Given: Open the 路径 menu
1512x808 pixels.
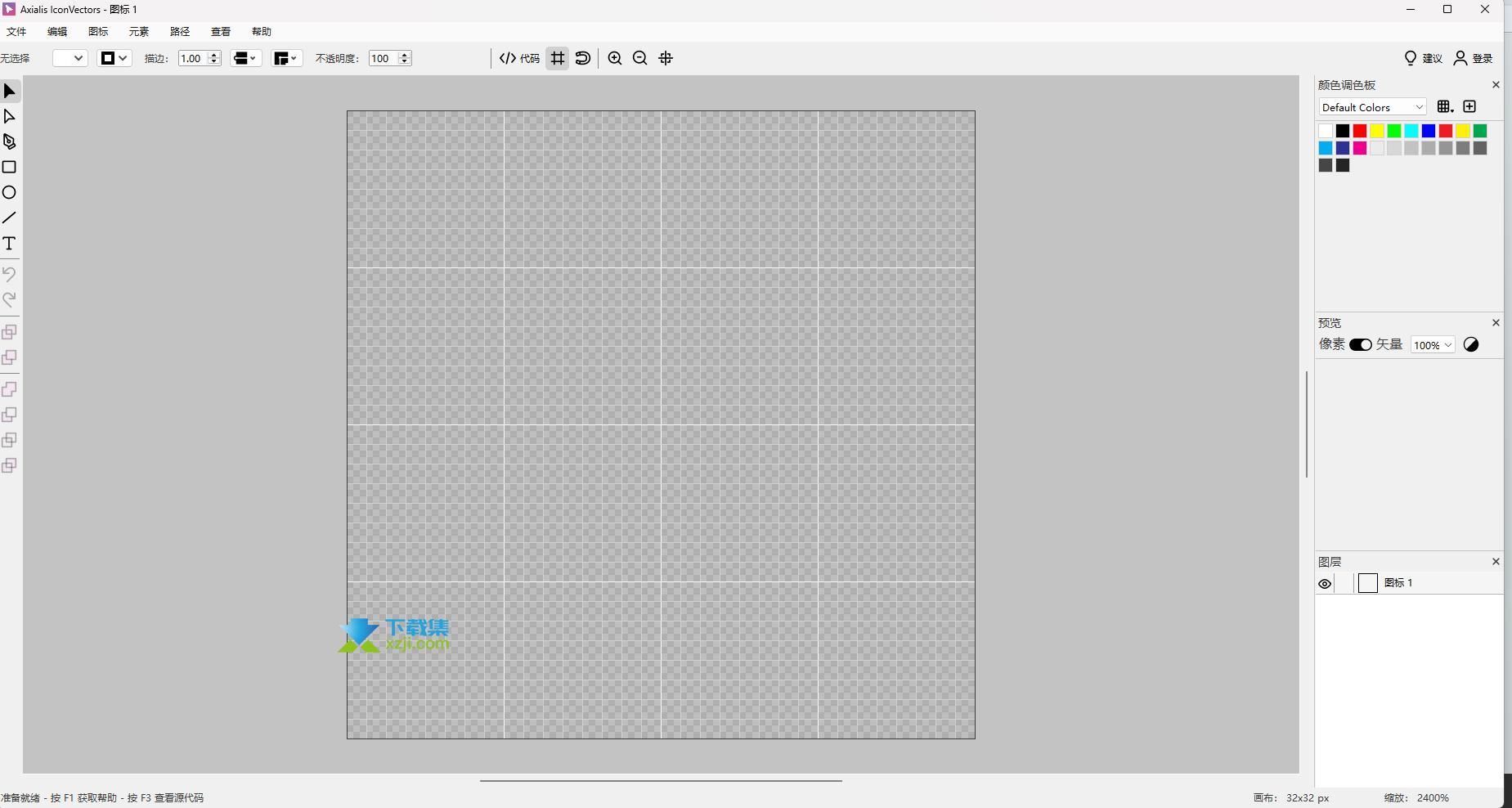Looking at the screenshot, I should click(180, 32).
